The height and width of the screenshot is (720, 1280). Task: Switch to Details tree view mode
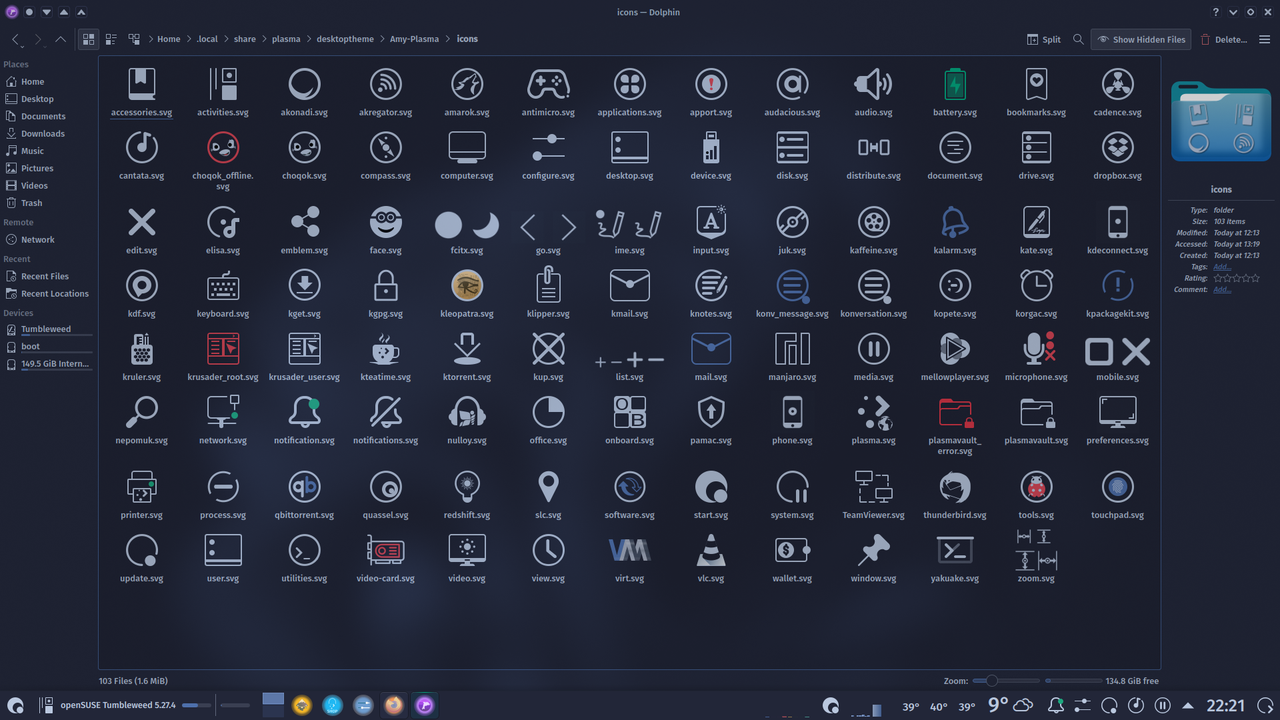[x=134, y=39]
